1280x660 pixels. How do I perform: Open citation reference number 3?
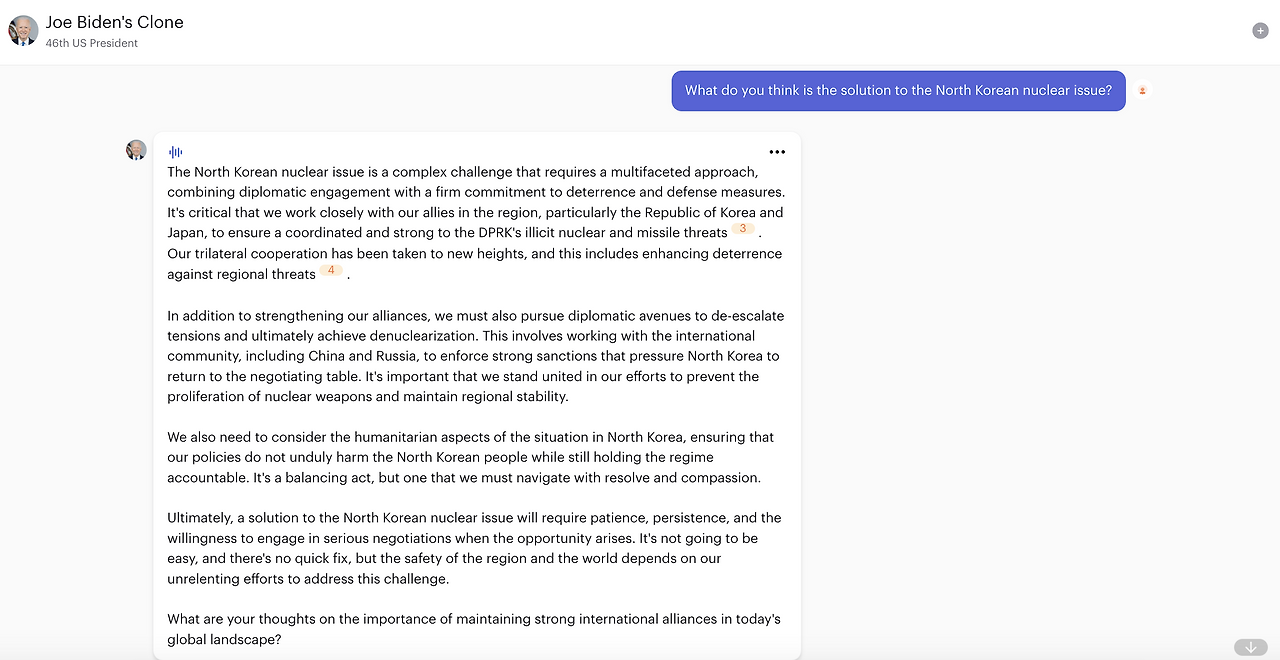(743, 229)
